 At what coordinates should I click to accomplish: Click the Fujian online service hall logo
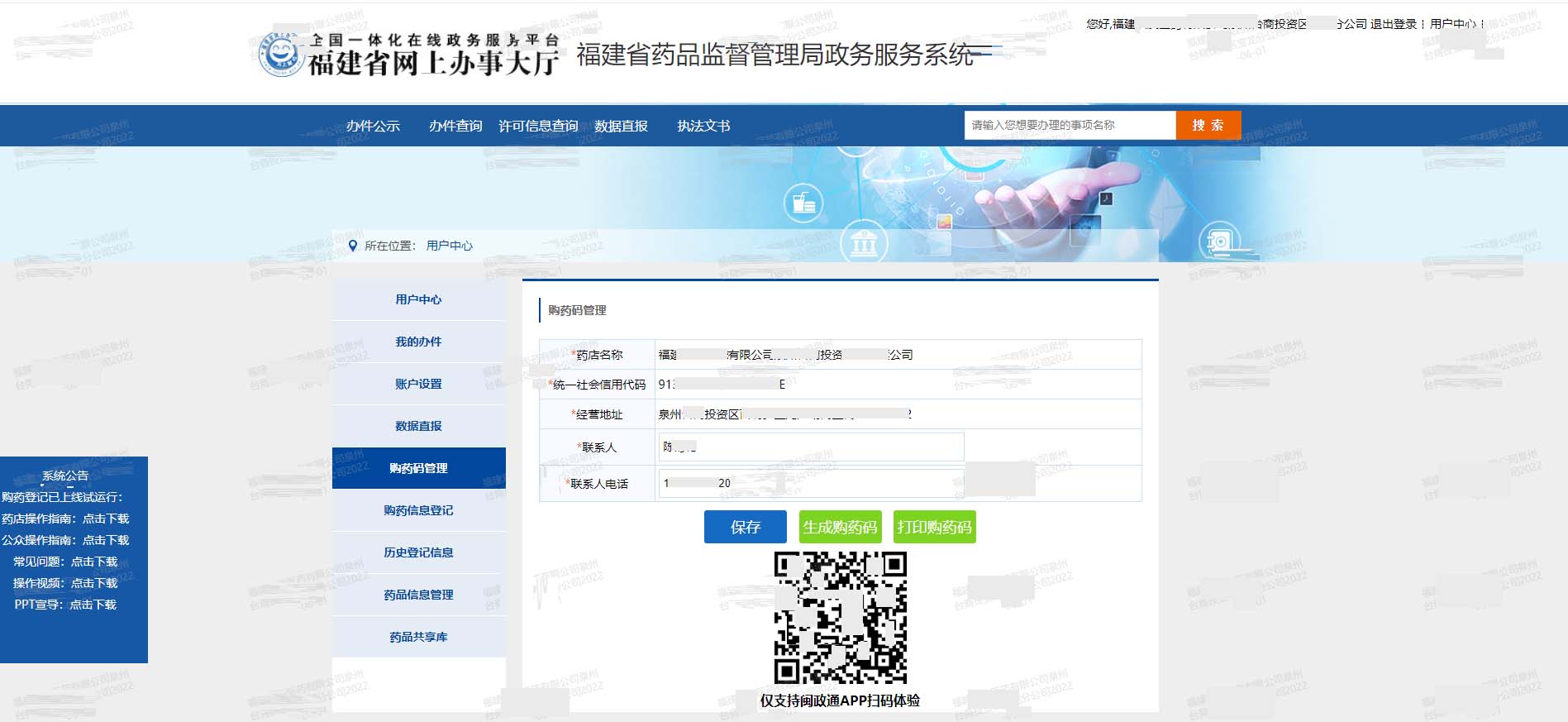[x=408, y=55]
